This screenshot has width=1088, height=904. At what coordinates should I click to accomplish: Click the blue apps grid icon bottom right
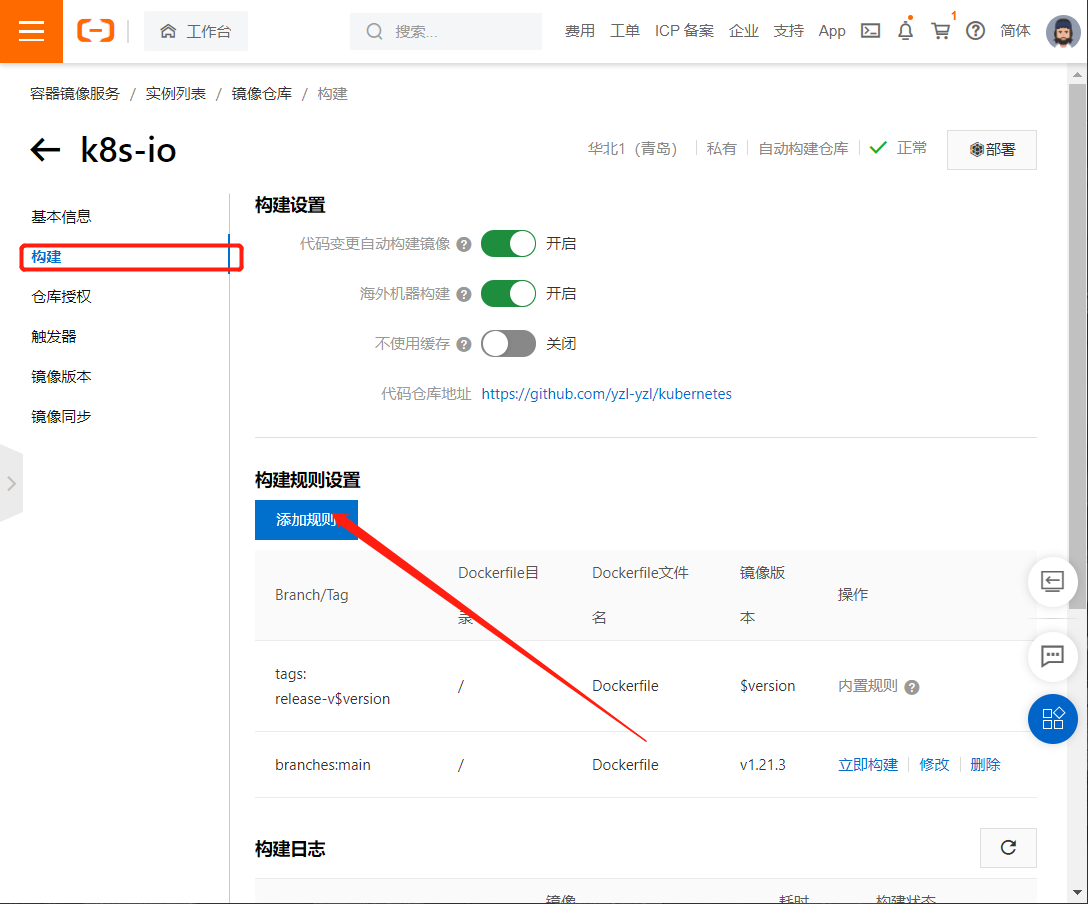1052,718
